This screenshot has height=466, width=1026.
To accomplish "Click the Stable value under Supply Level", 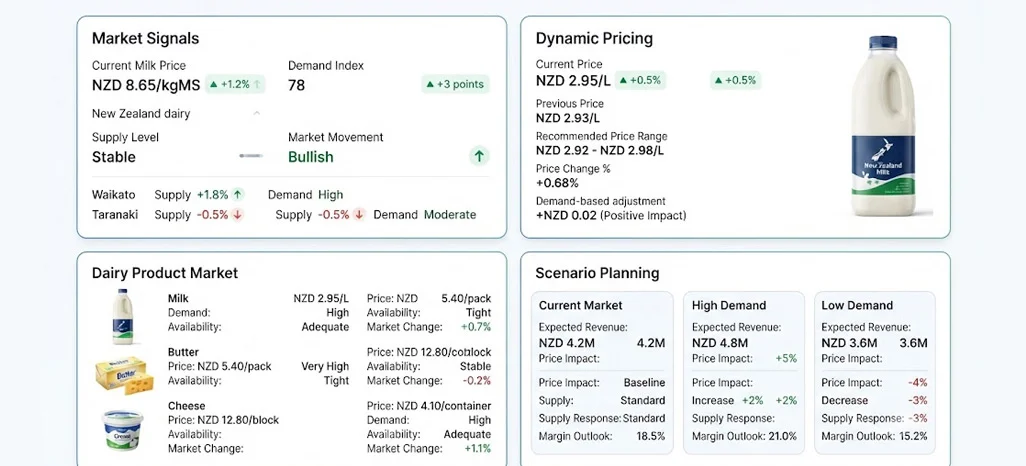I will tap(114, 157).
